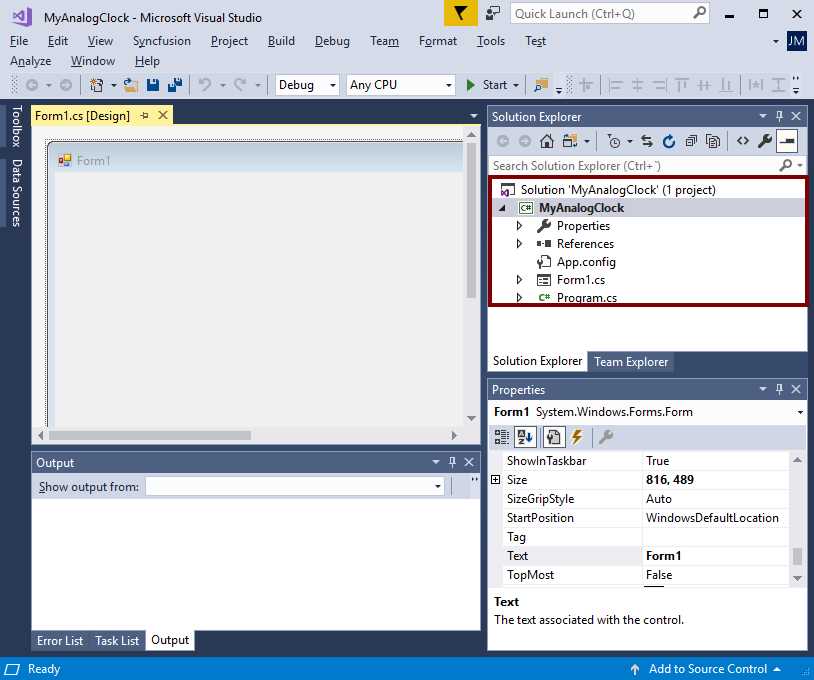The width and height of the screenshot is (814, 680).
Task: Toggle the Properties view button
Action: [x=553, y=437]
